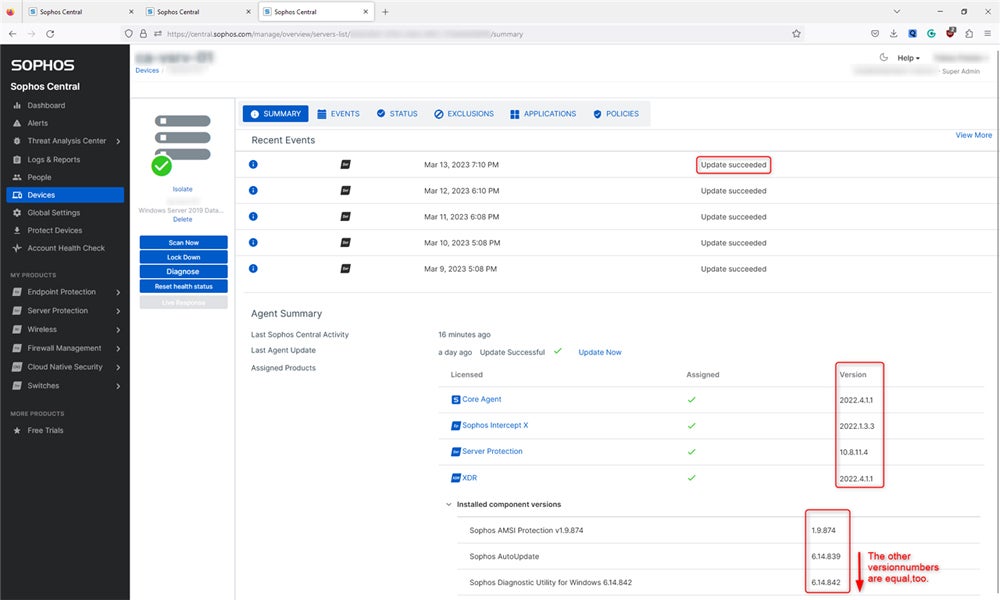The image size is (1000, 600).
Task: Click inside the browser address bar
Action: (400, 33)
